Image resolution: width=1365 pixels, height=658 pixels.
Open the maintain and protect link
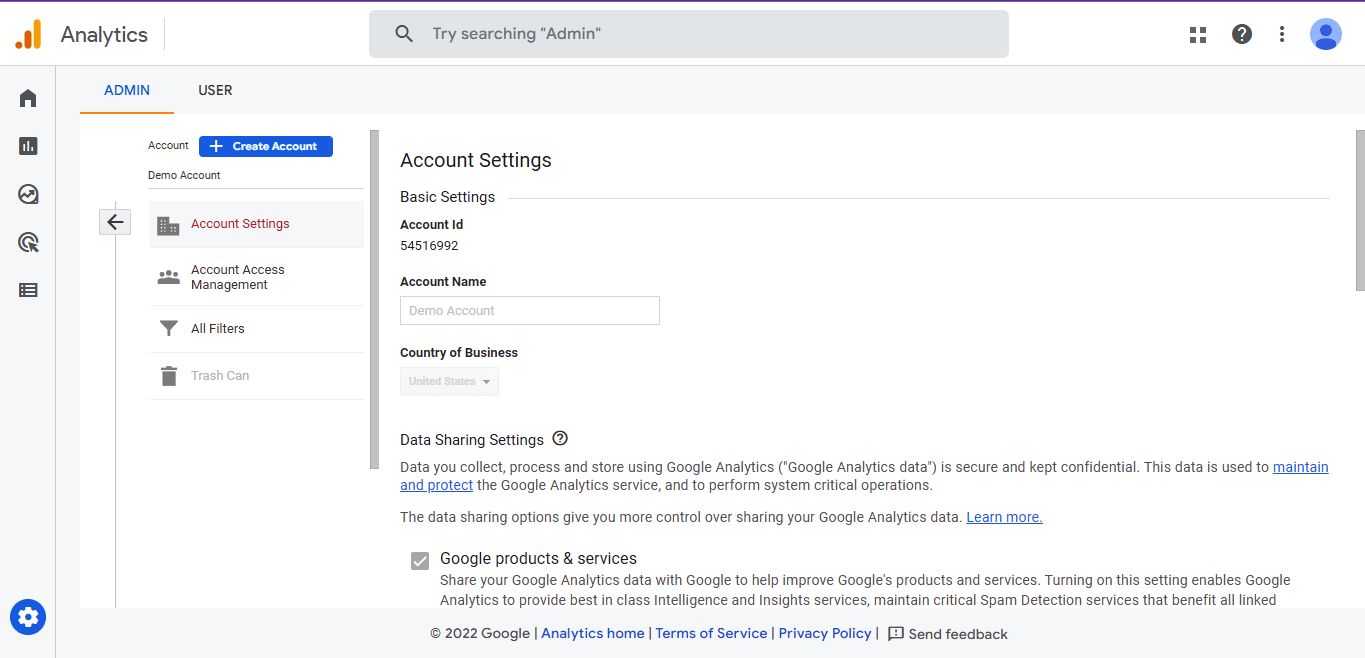pos(1300,467)
